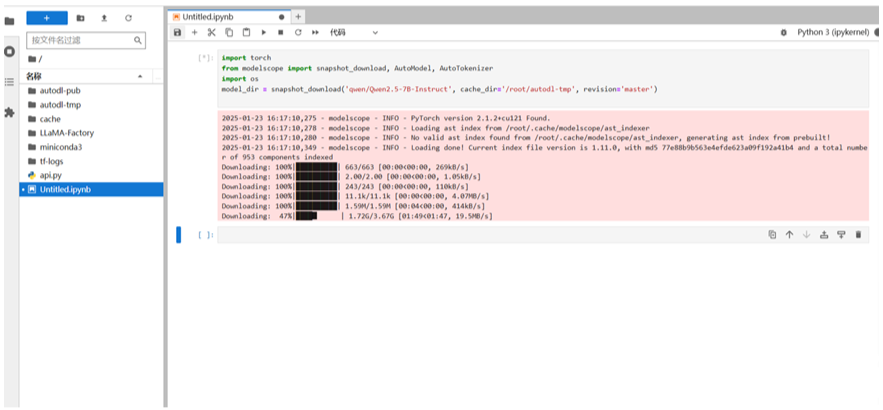
Task: Click the blue new launcher plus button
Action: (47, 18)
